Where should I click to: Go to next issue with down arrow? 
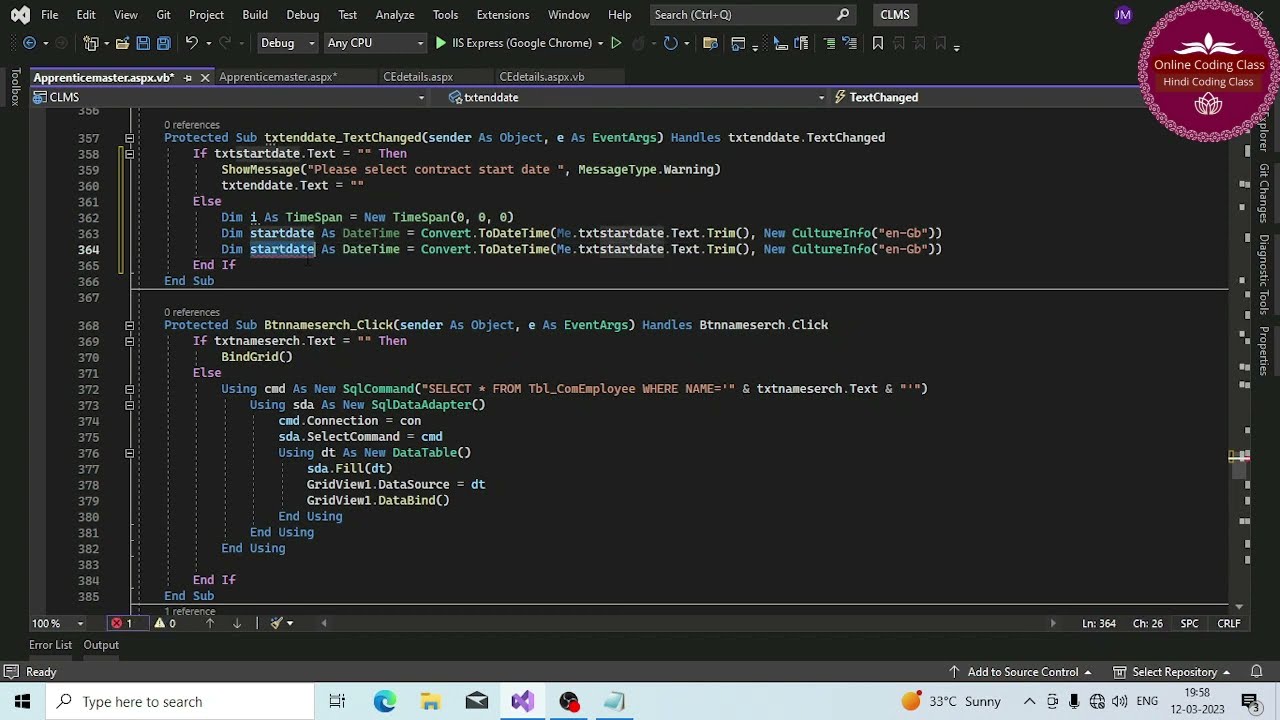pos(237,623)
